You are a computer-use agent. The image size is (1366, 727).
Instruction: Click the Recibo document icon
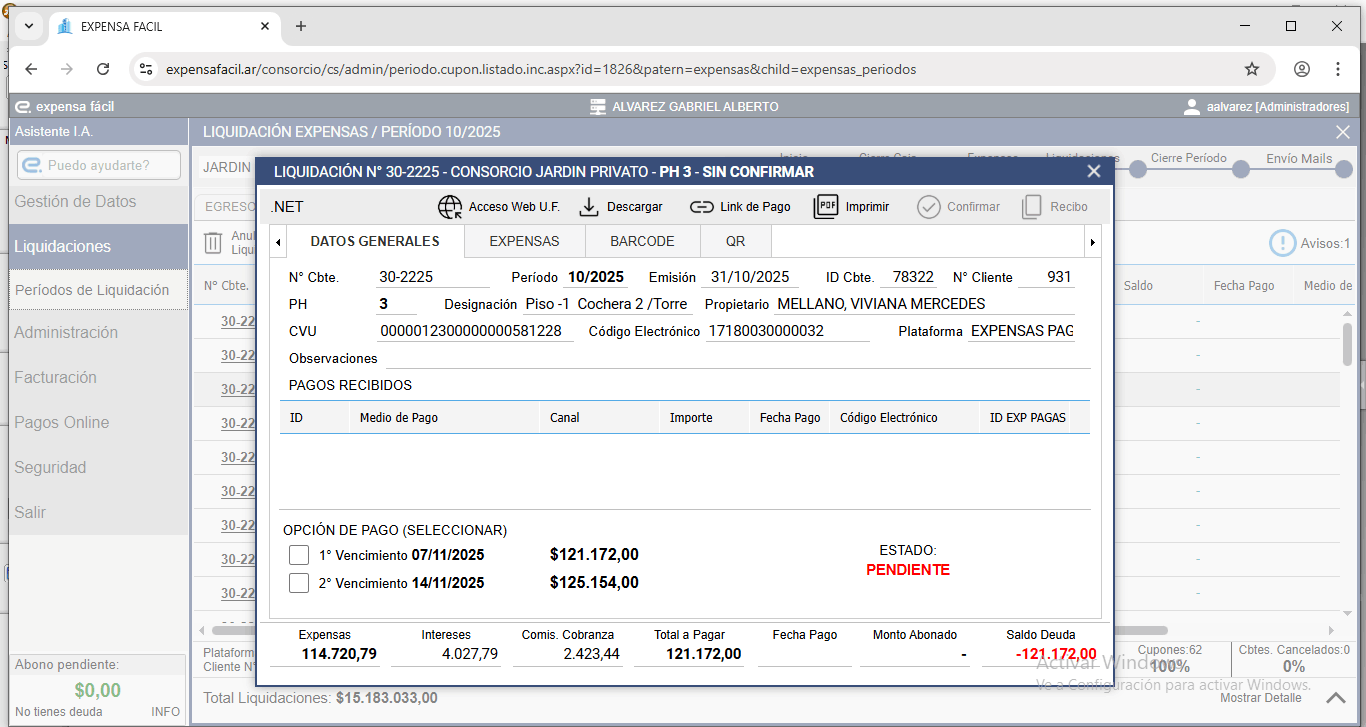1032,207
